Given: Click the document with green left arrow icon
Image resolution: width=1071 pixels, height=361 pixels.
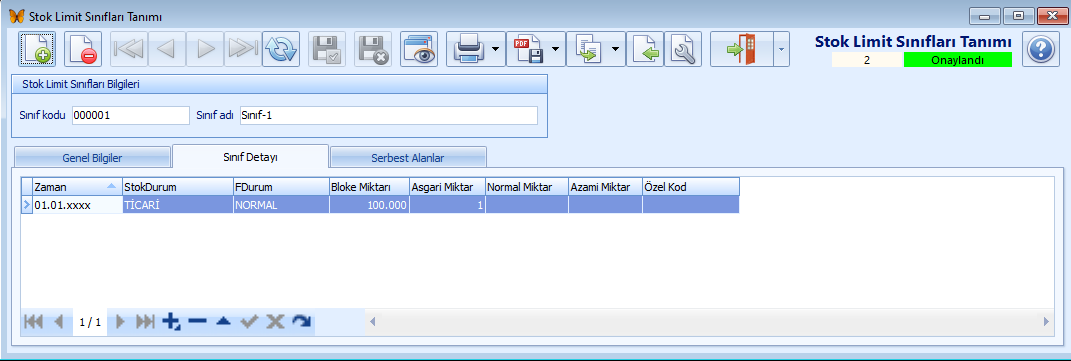Looking at the screenshot, I should [645, 49].
